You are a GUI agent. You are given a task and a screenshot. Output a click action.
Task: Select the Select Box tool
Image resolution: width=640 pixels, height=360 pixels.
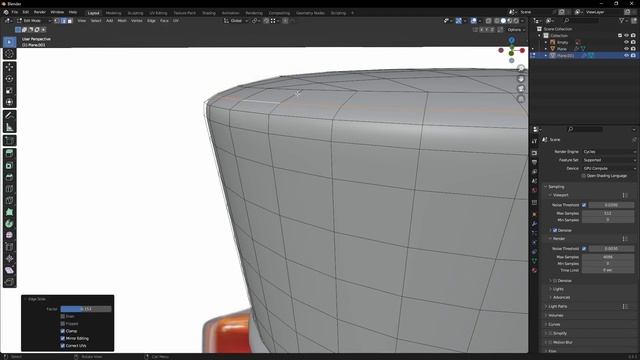pos(9,42)
